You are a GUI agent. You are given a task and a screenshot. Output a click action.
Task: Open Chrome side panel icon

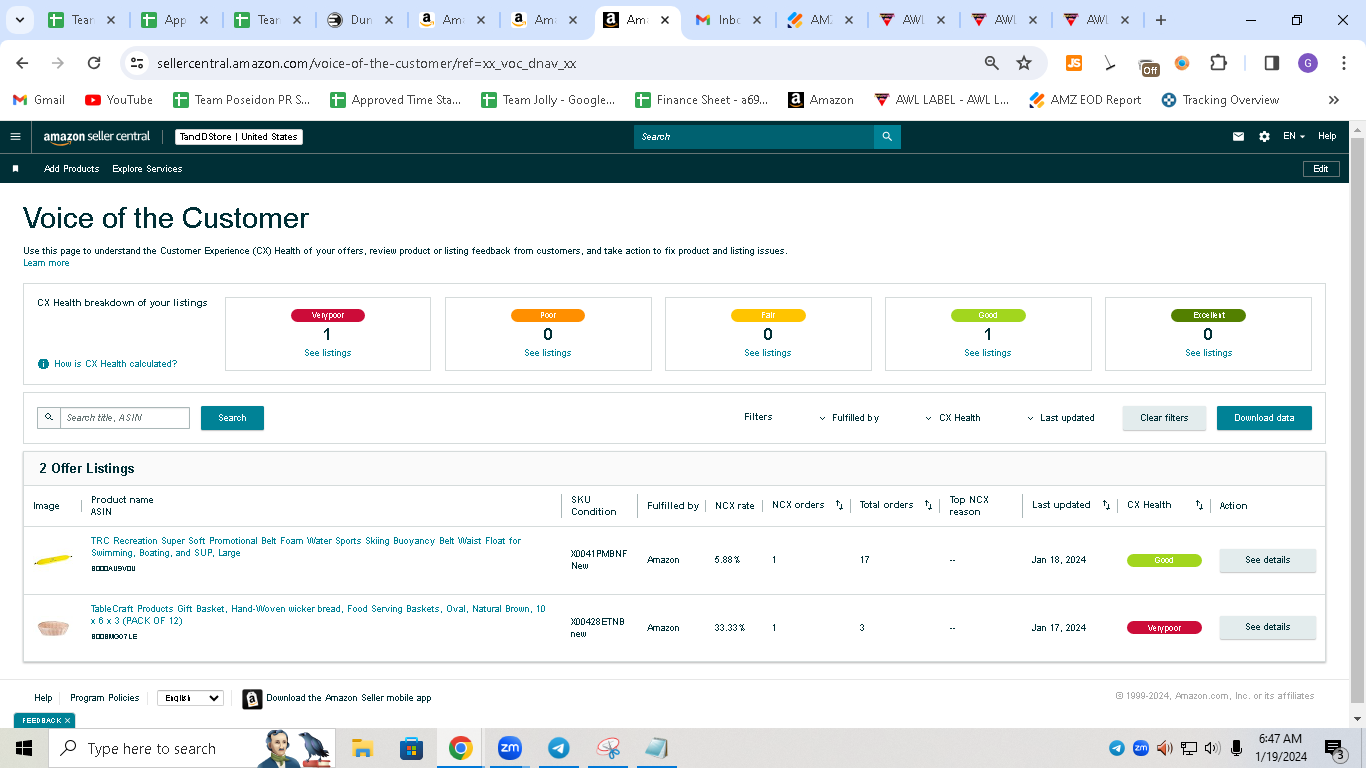pyautogui.click(x=1272, y=63)
